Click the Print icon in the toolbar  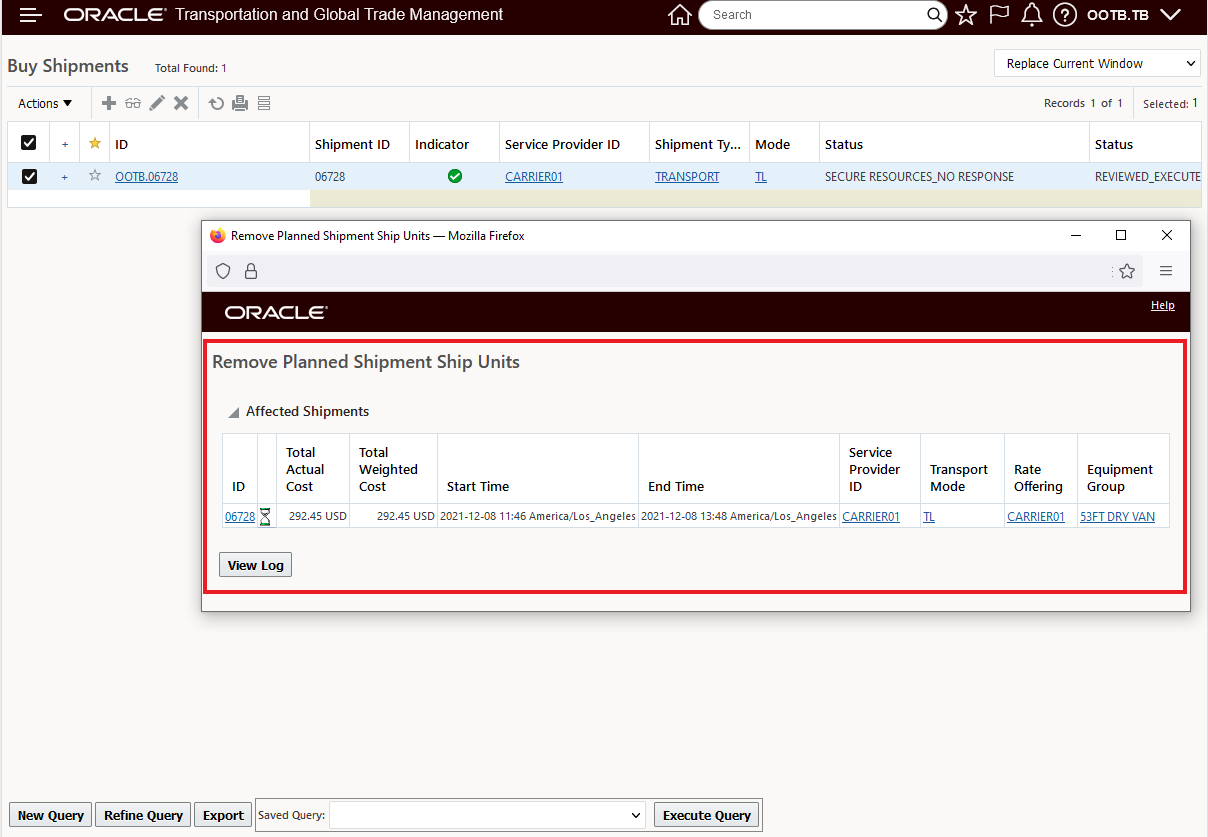(x=240, y=103)
